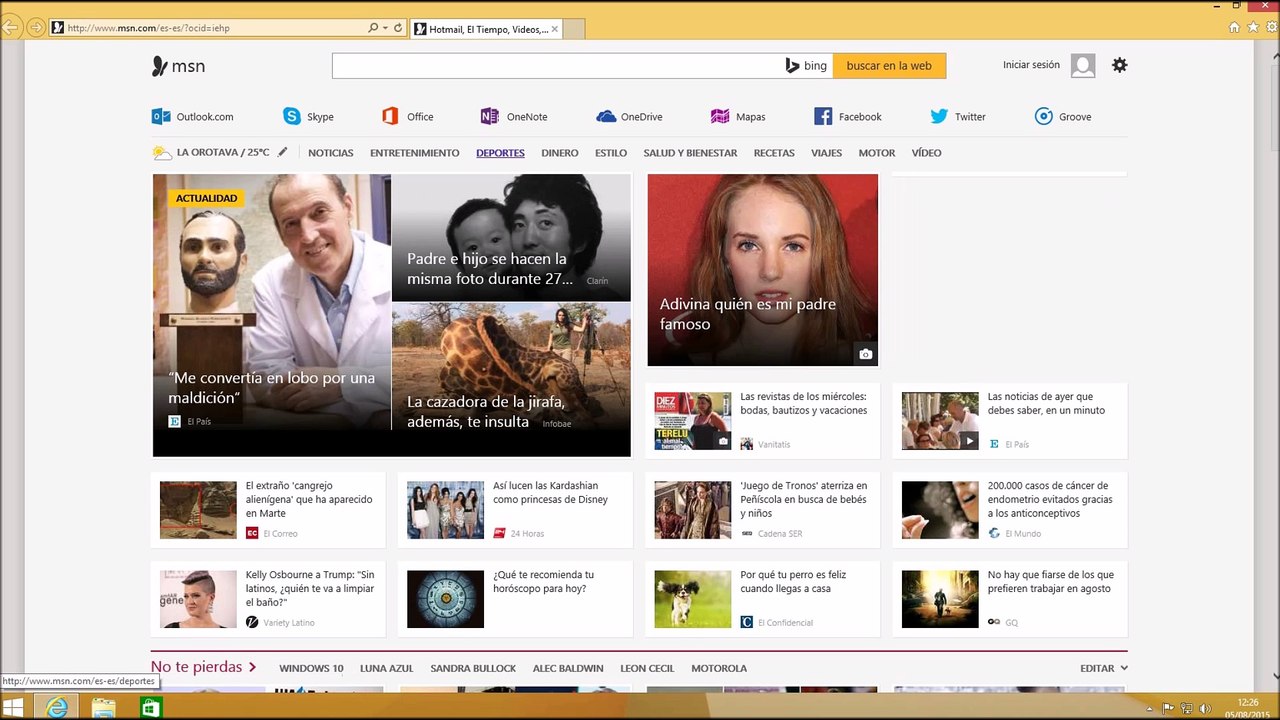Open the browser Home icon
The height and width of the screenshot is (720, 1280).
point(1235,28)
